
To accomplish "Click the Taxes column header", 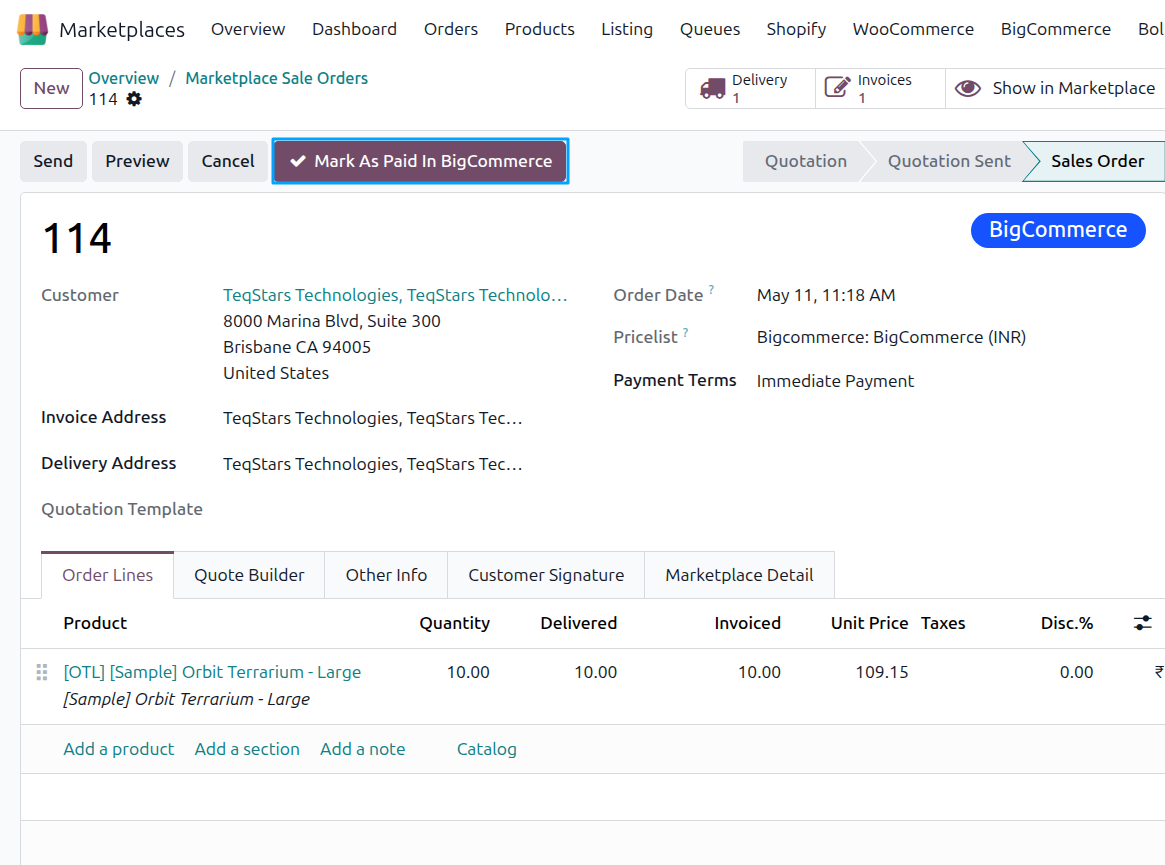I will tap(943, 623).
